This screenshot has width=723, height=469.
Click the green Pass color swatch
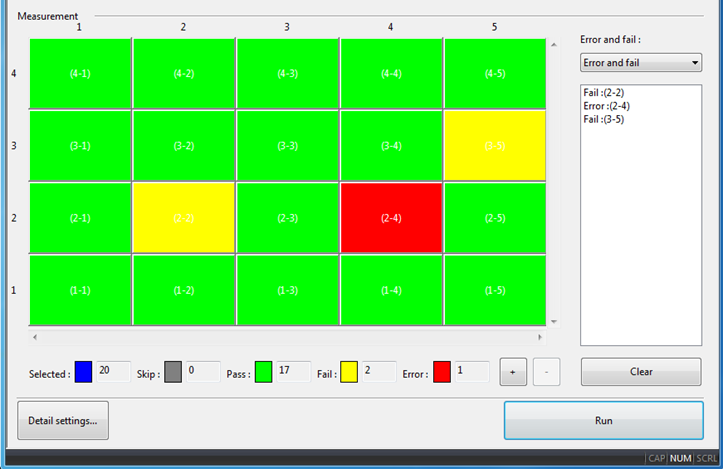pyautogui.click(x=263, y=372)
